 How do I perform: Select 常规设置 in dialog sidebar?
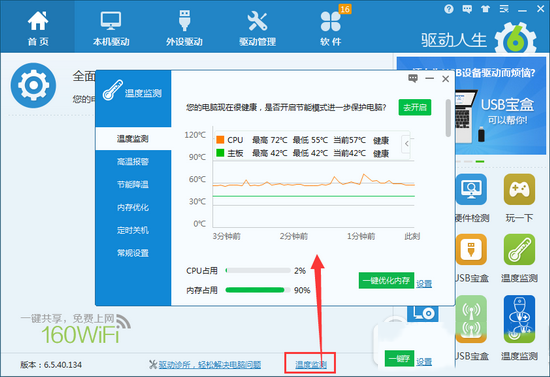pos(133,253)
